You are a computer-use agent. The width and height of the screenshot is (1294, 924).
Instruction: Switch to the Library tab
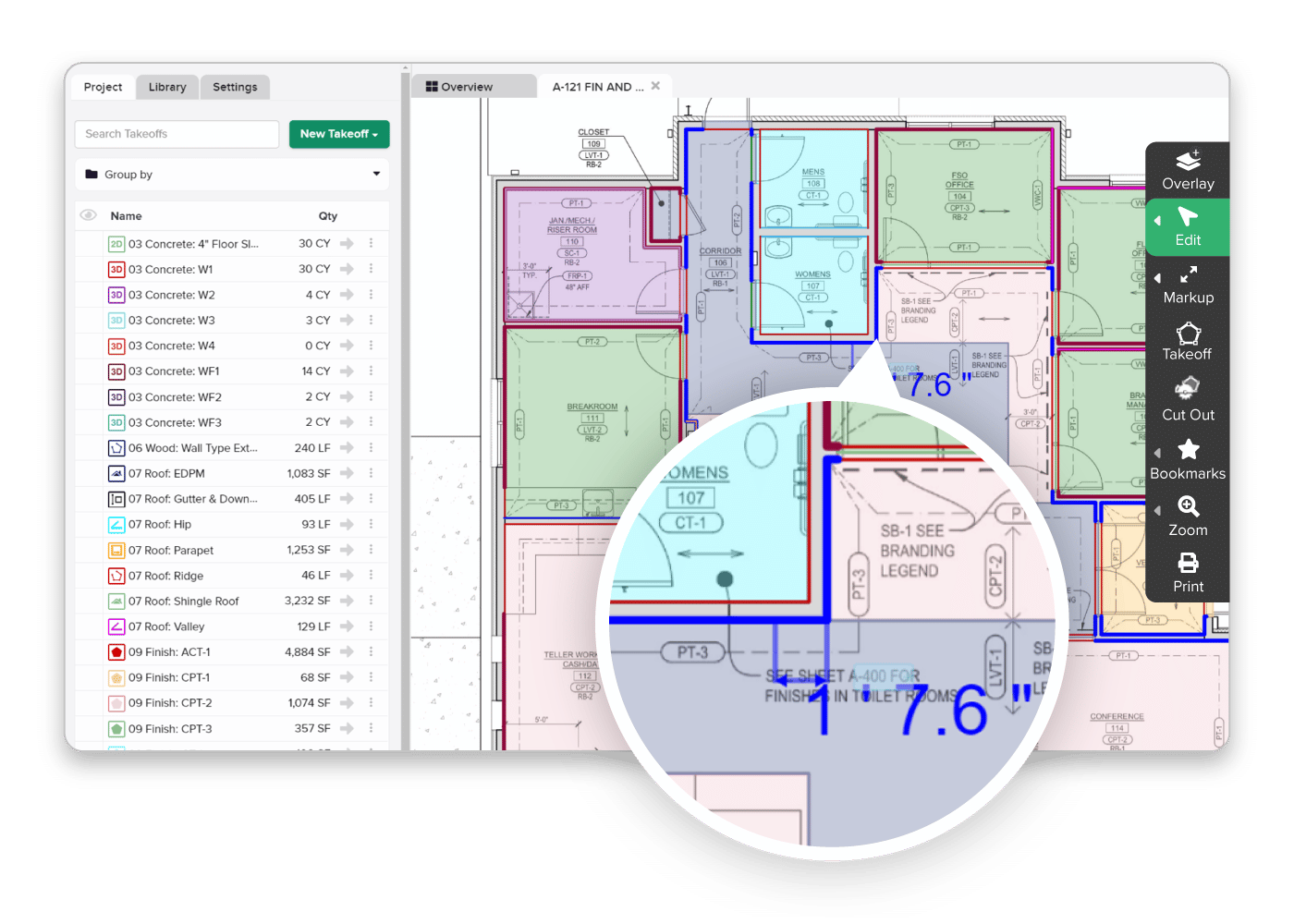coord(166,86)
